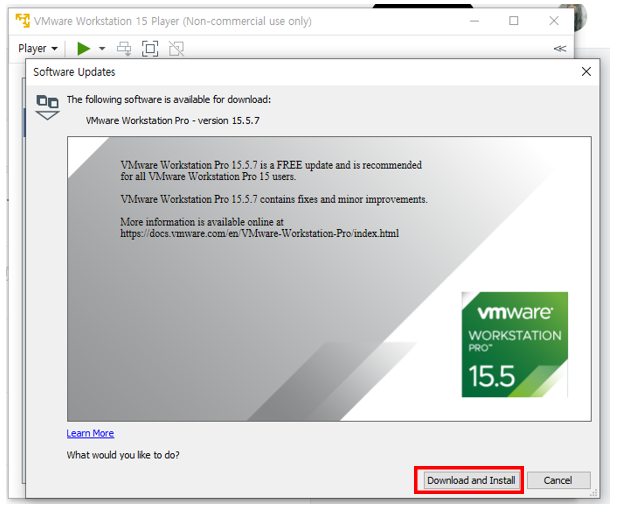Screen dimensions: 618x511
Task: Enter full screen mode icon
Action: pos(150,49)
